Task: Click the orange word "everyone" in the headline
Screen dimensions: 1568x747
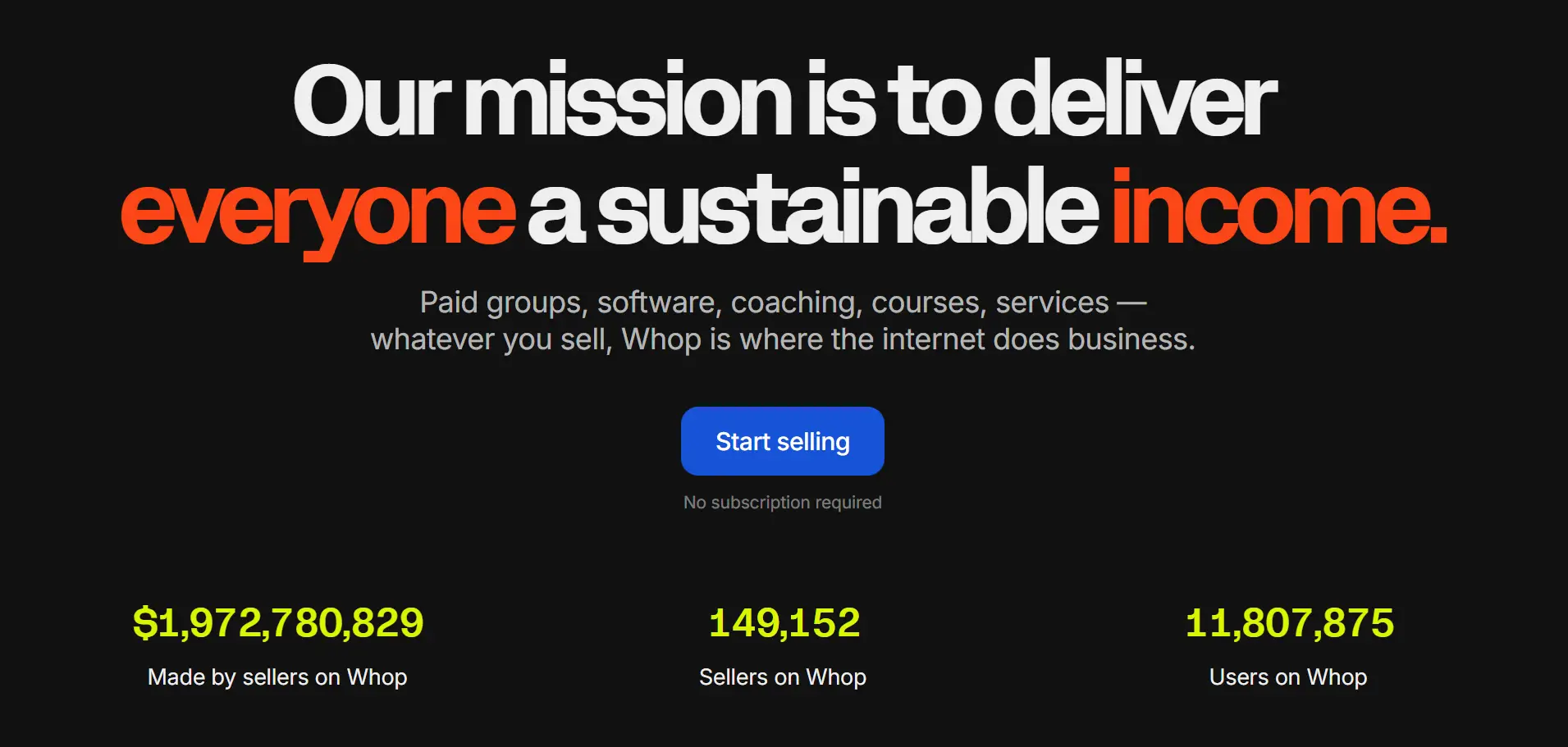Action: pos(318,212)
